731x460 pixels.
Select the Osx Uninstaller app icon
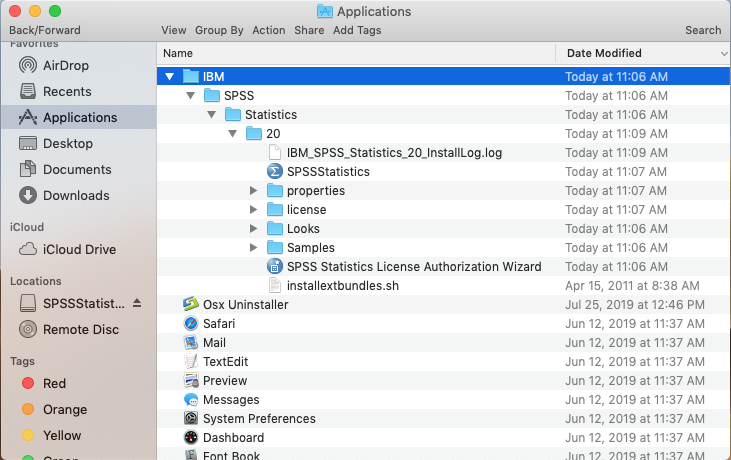pos(191,305)
